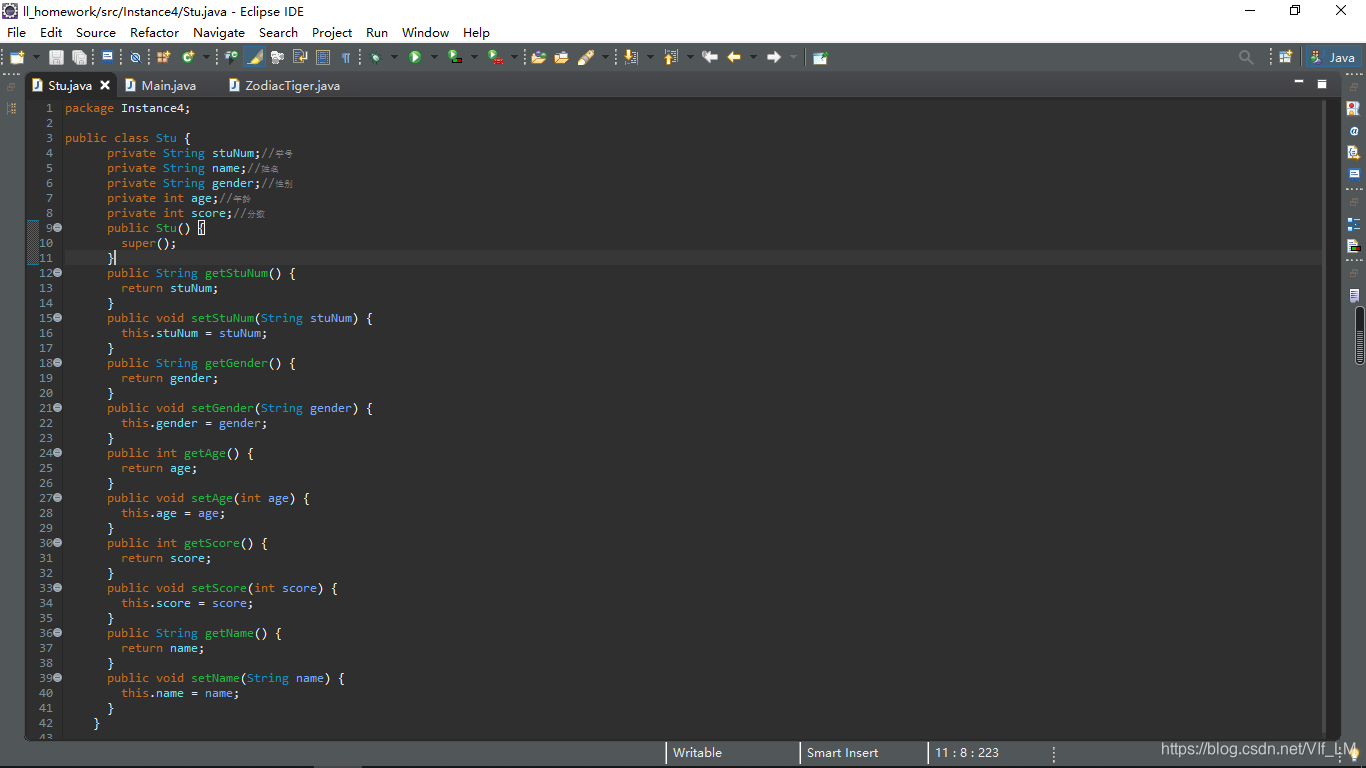This screenshot has height=768, width=1366.
Task: Minimize the editor area
Action: click(1299, 82)
